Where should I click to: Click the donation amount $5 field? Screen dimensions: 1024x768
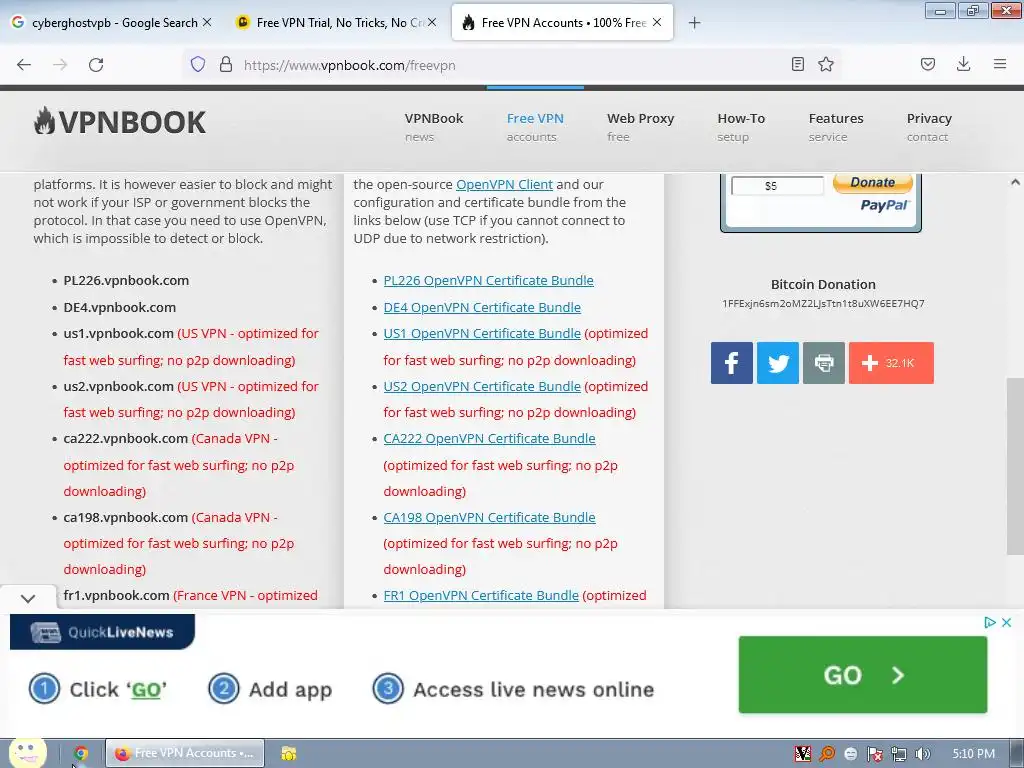pos(777,186)
